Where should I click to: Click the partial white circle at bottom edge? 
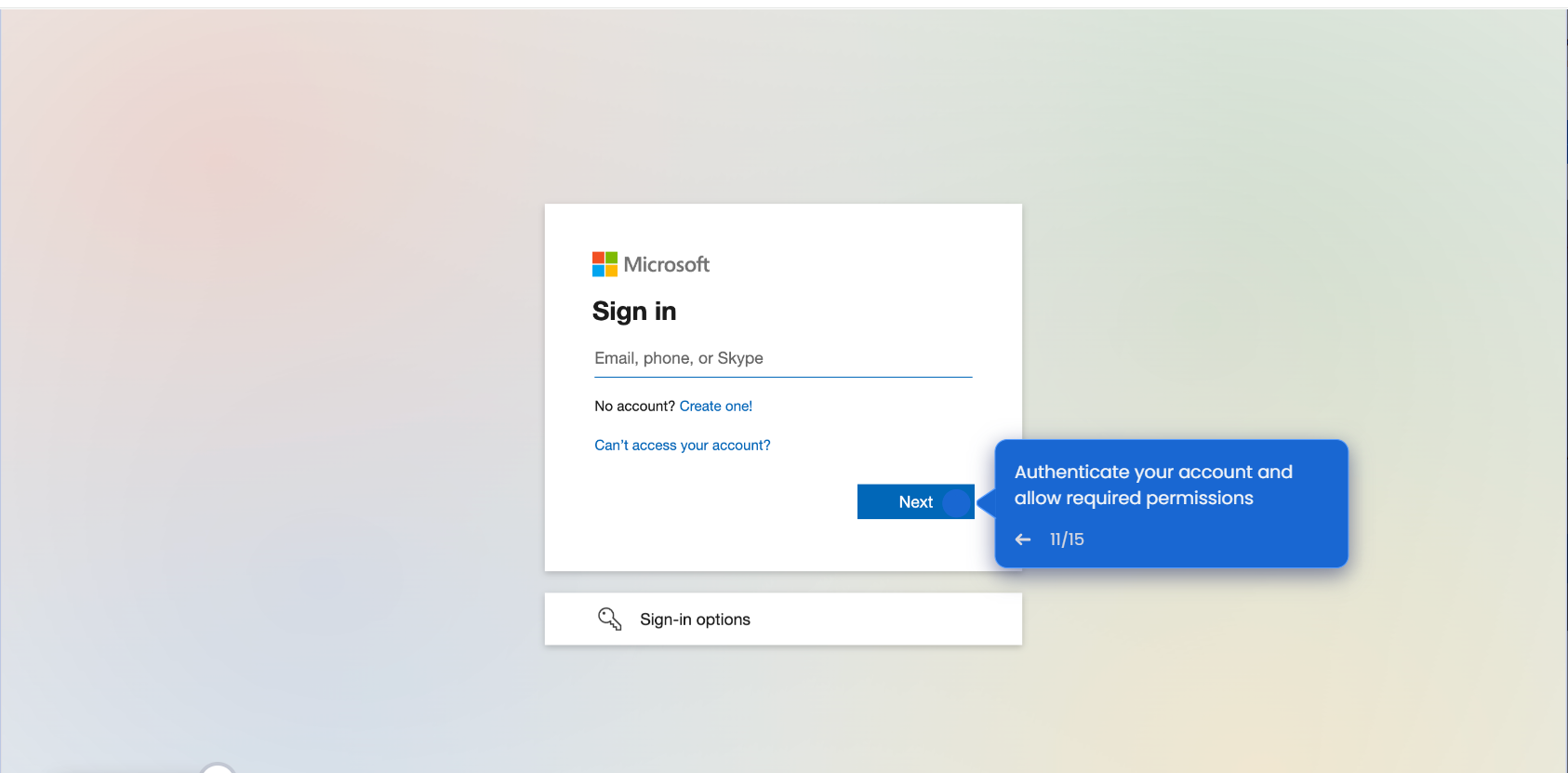point(218,768)
